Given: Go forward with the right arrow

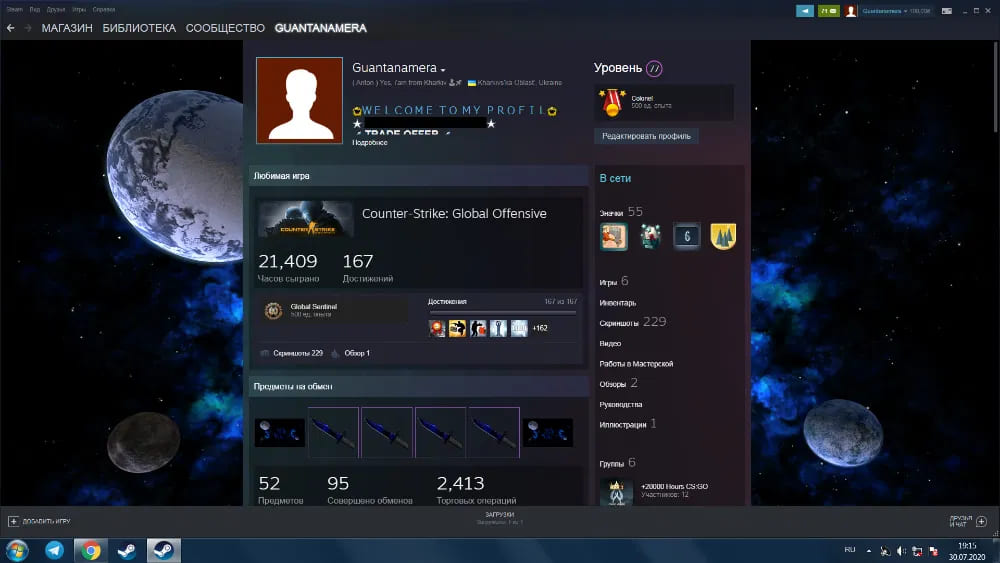Looking at the screenshot, I should tap(27, 28).
